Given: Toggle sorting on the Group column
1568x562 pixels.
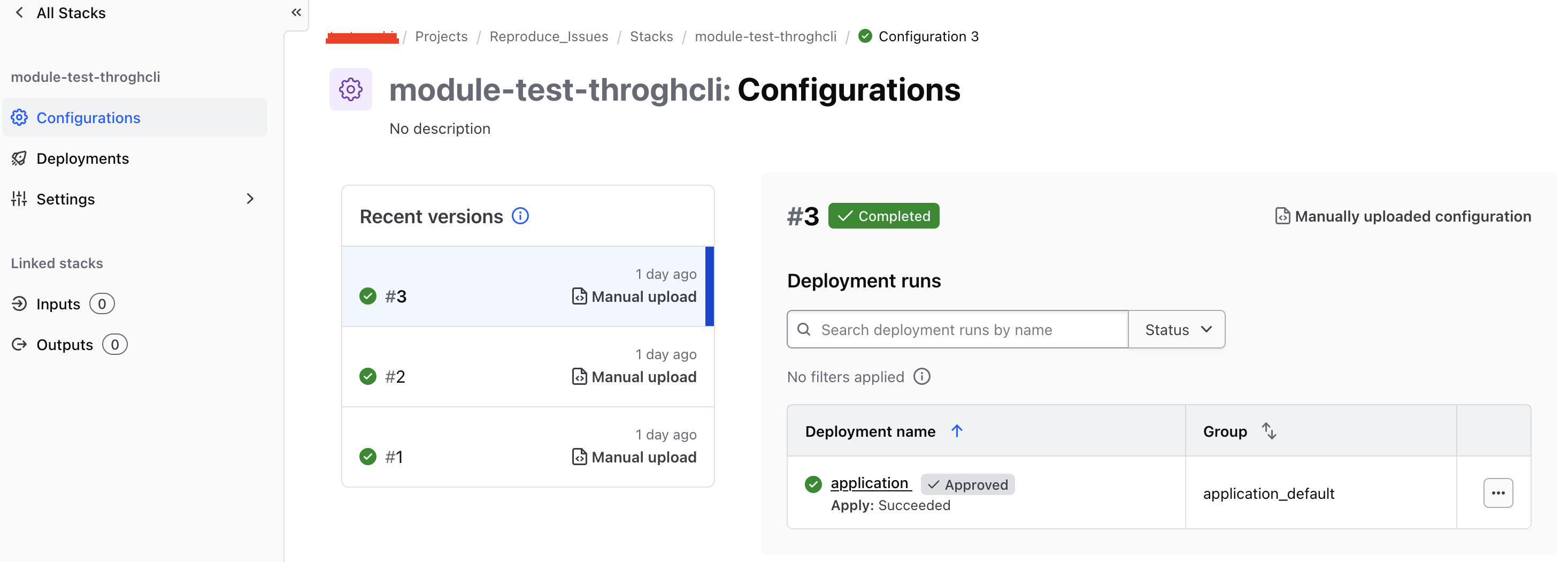Looking at the screenshot, I should [x=1269, y=431].
